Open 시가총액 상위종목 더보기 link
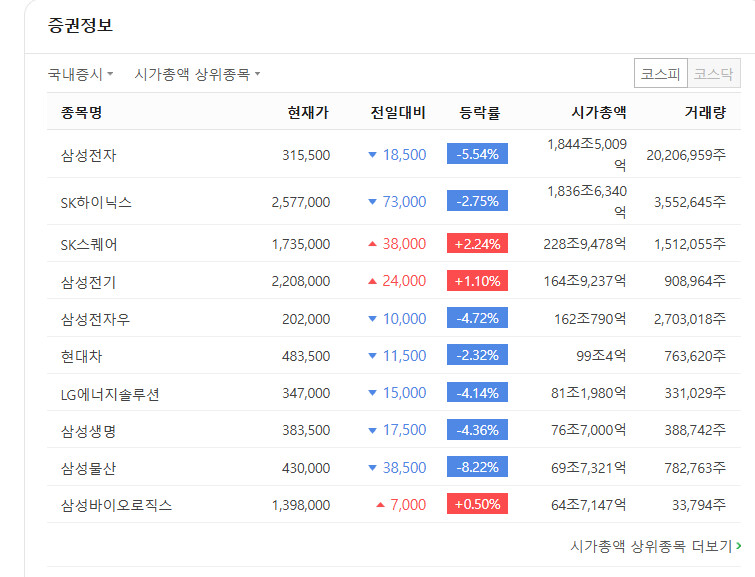This screenshot has width=755, height=577. click(656, 546)
